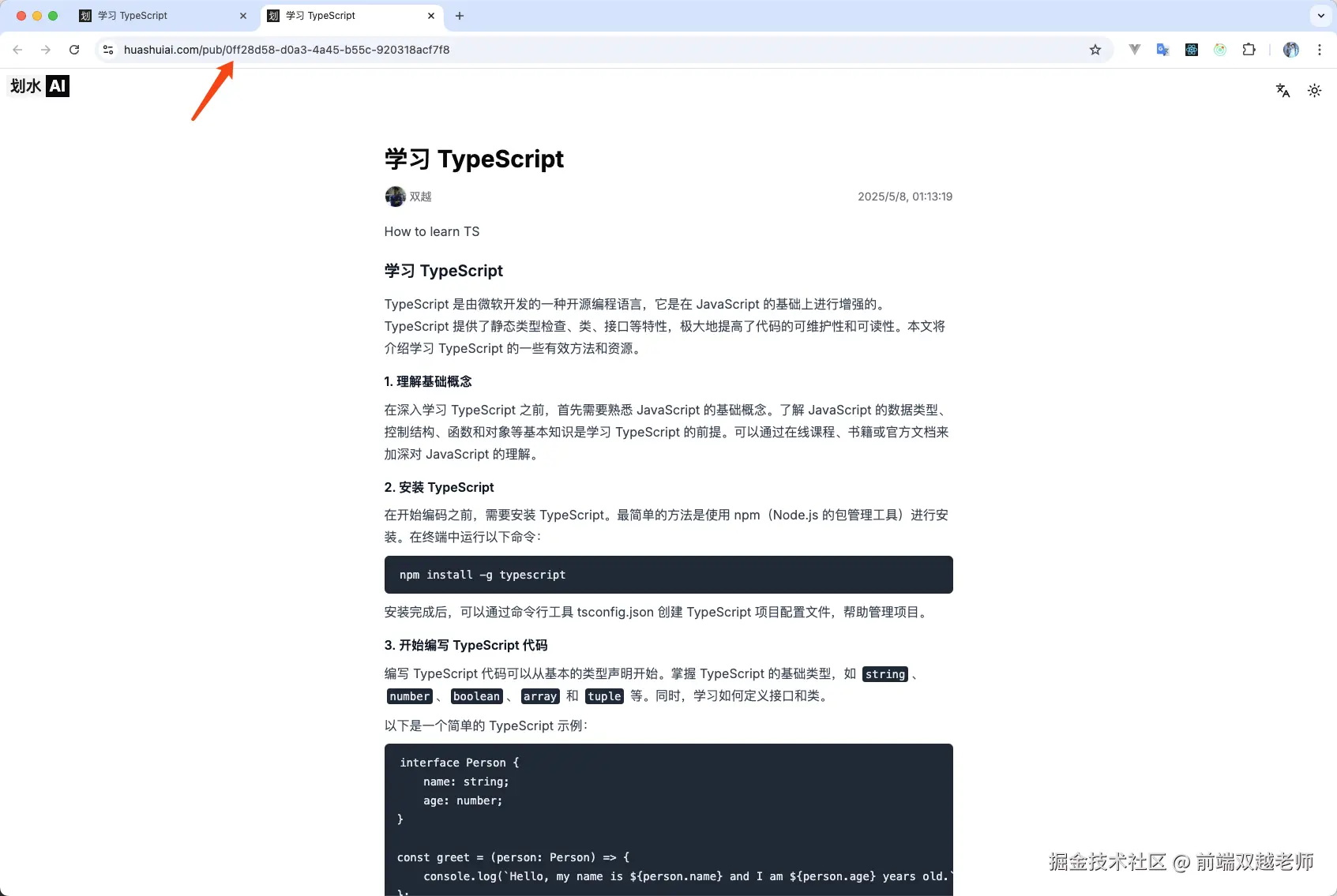
Task: Open the Google Translate extension icon
Action: 1162,49
